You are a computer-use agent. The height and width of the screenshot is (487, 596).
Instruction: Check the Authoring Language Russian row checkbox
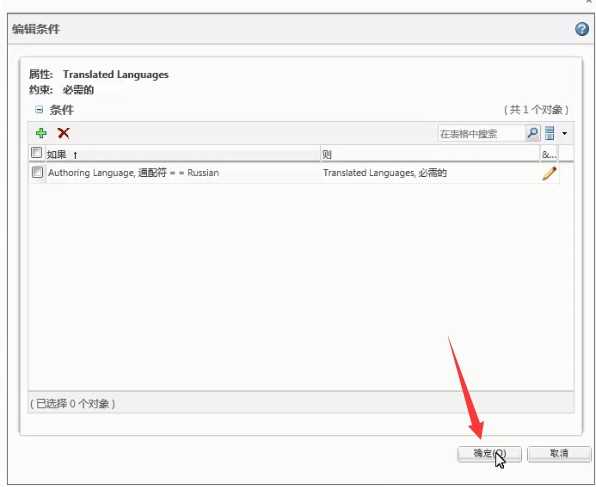tap(37, 172)
